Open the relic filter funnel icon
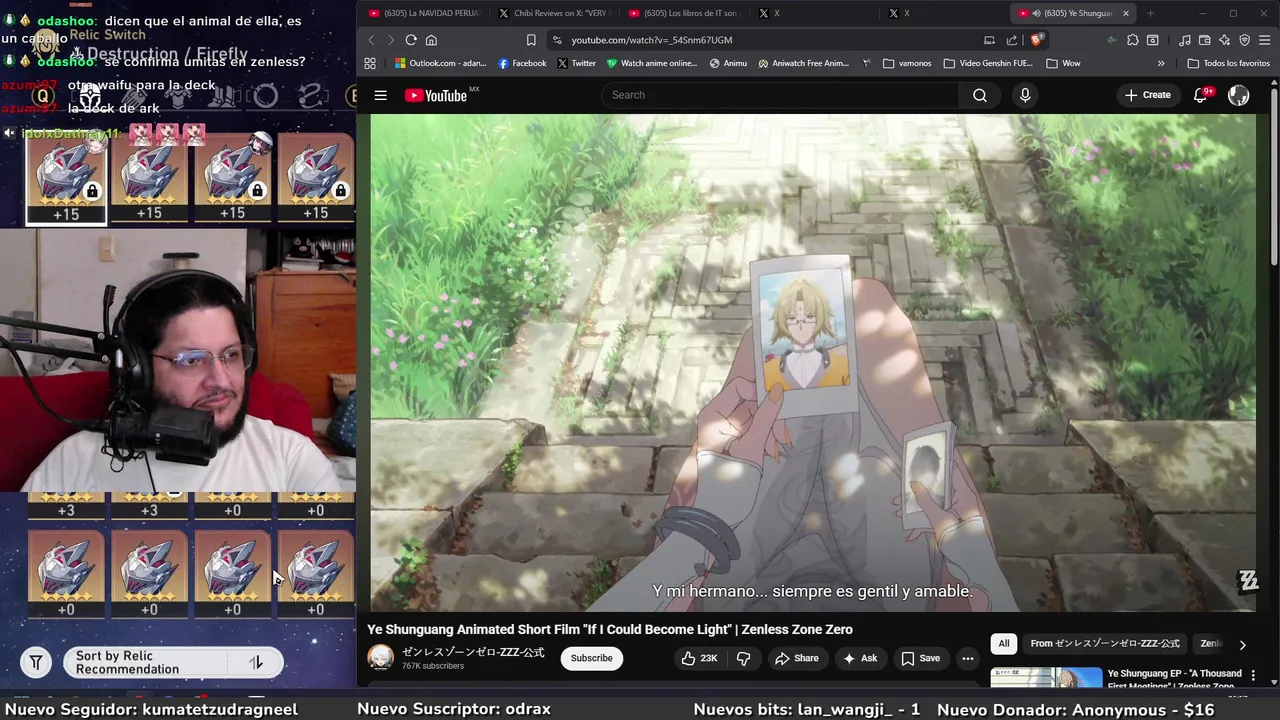The image size is (1280, 720). (36, 662)
